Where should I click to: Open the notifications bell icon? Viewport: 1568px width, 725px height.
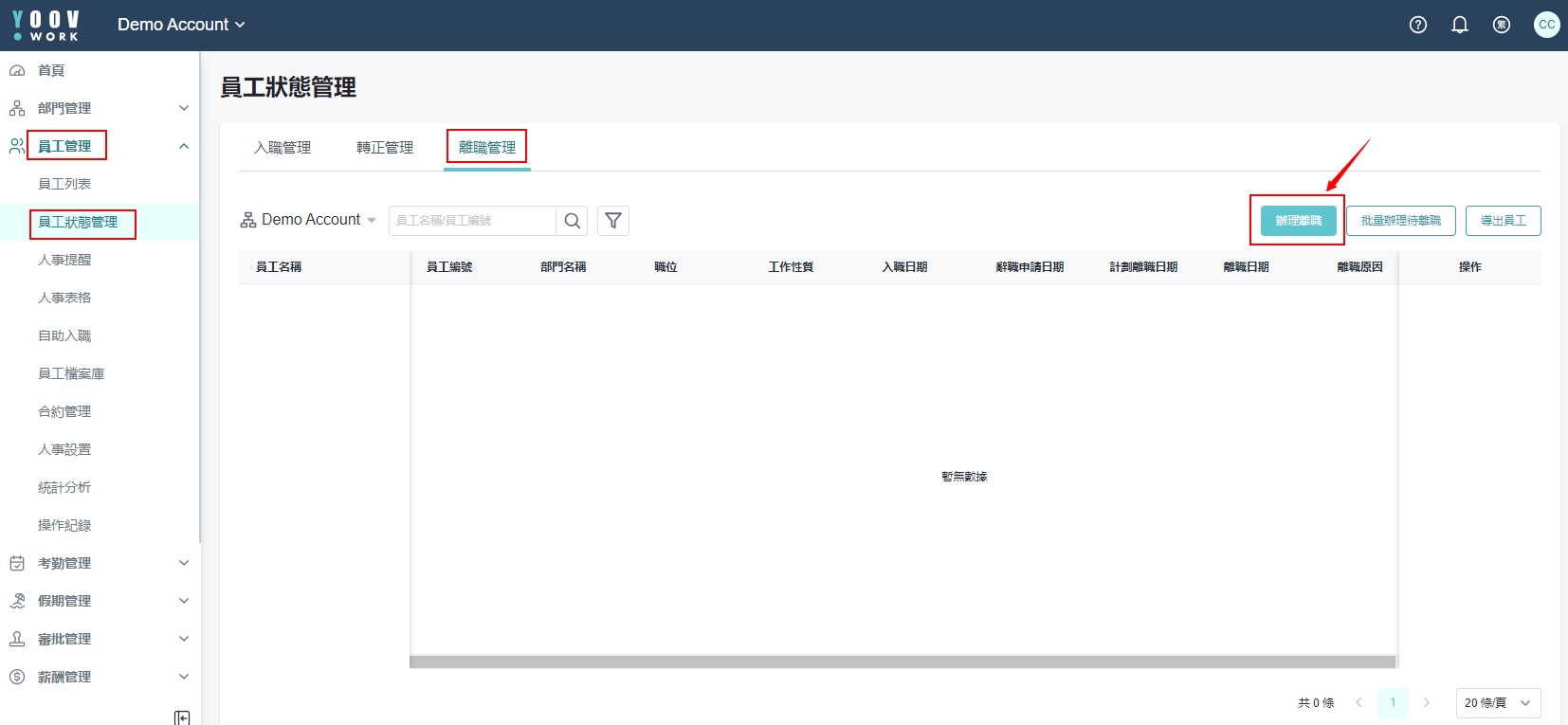[1459, 25]
